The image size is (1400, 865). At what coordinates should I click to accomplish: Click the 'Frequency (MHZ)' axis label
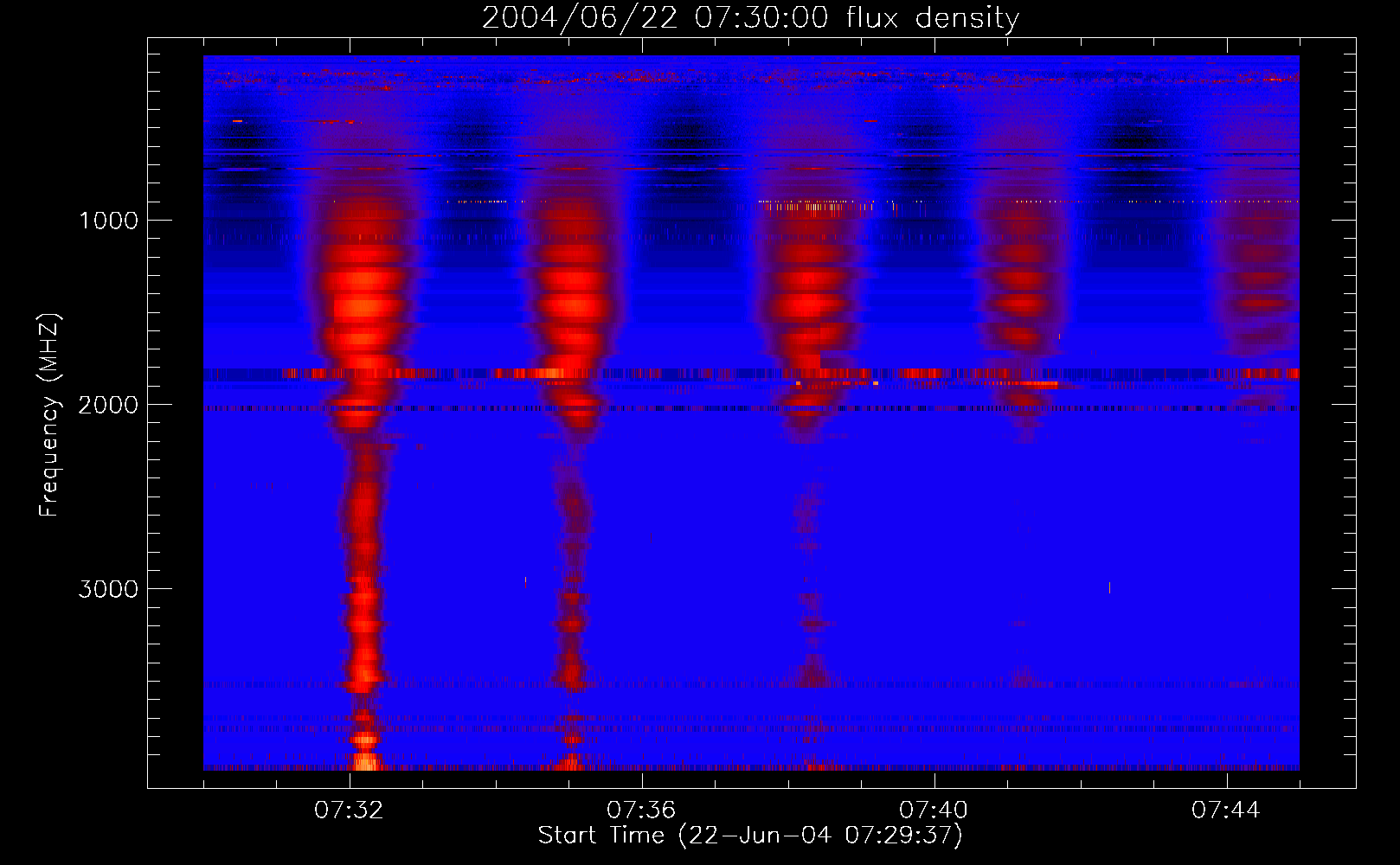[x=49, y=415]
